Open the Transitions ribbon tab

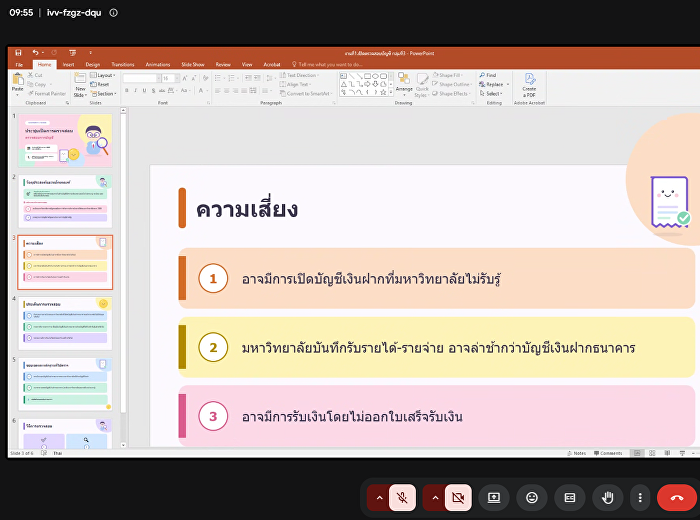(x=123, y=65)
